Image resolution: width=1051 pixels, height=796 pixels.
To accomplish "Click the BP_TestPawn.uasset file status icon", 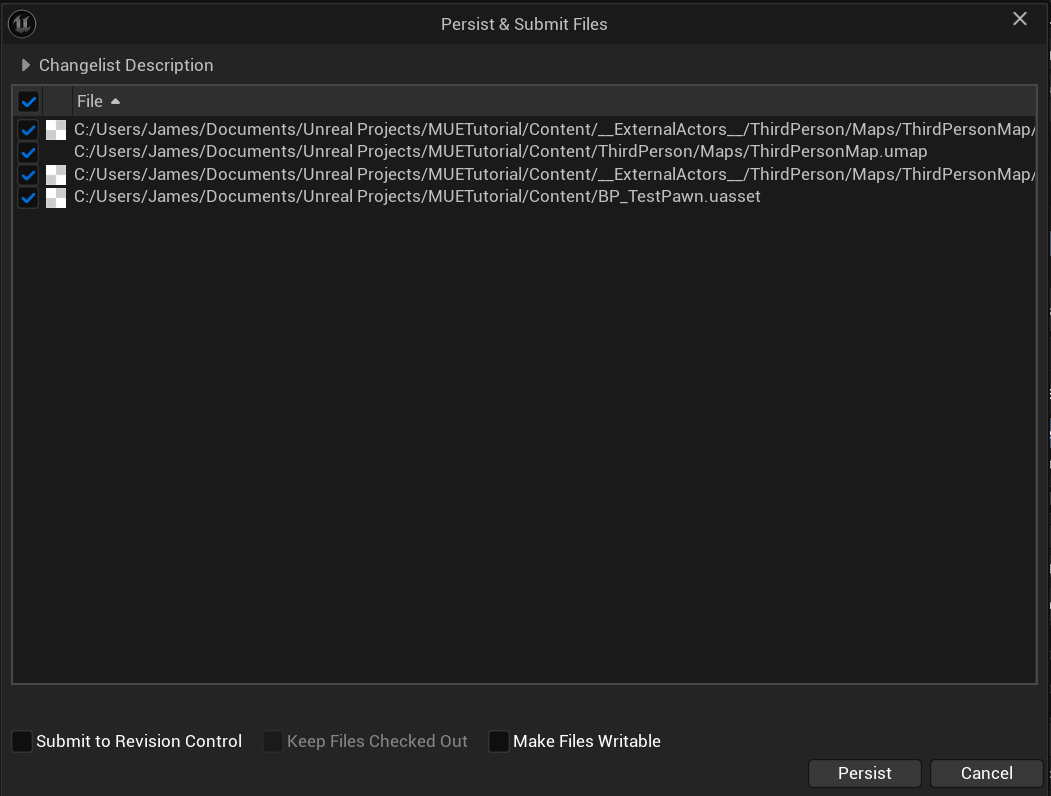I will pos(56,198).
